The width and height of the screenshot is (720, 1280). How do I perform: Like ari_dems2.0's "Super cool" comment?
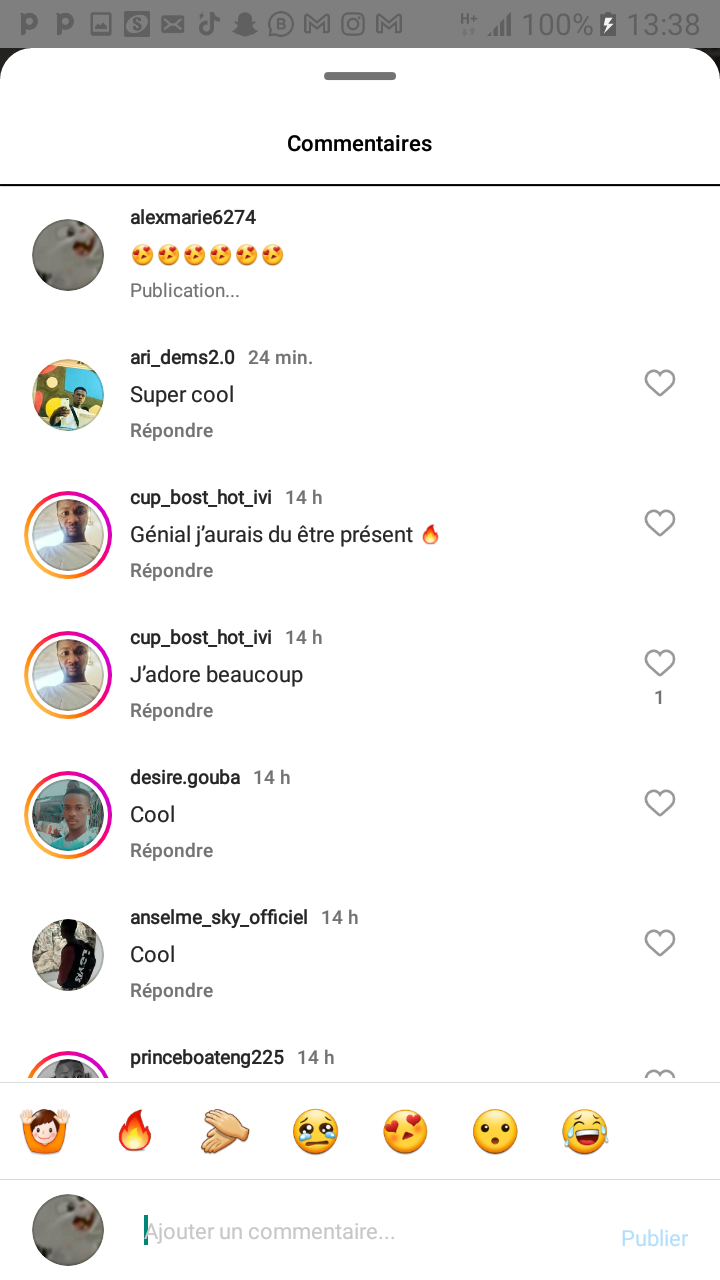pos(659,383)
